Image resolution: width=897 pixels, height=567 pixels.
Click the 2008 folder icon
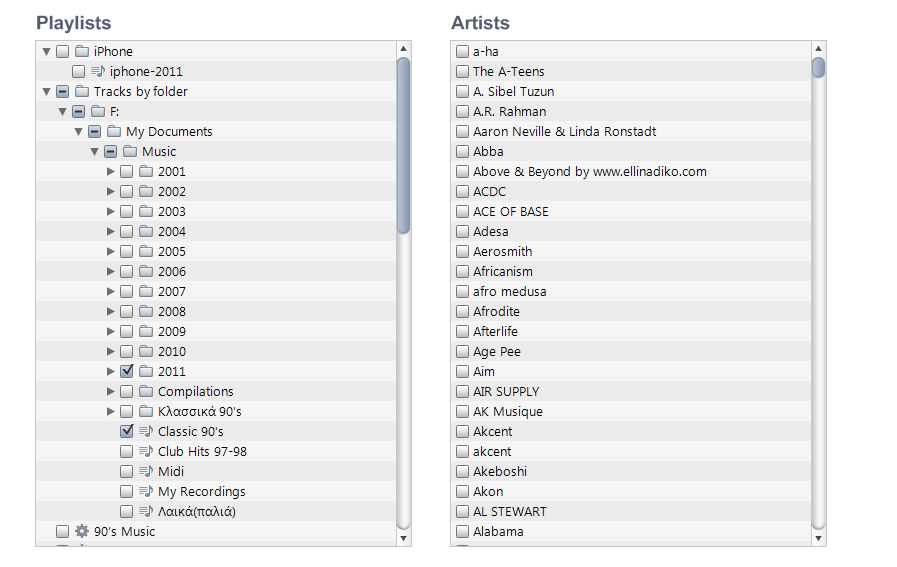point(146,312)
